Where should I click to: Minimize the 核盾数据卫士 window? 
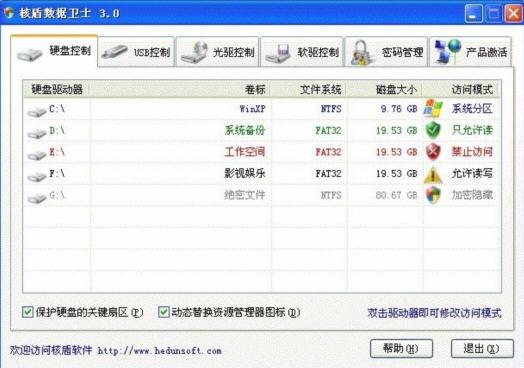tap(473, 13)
